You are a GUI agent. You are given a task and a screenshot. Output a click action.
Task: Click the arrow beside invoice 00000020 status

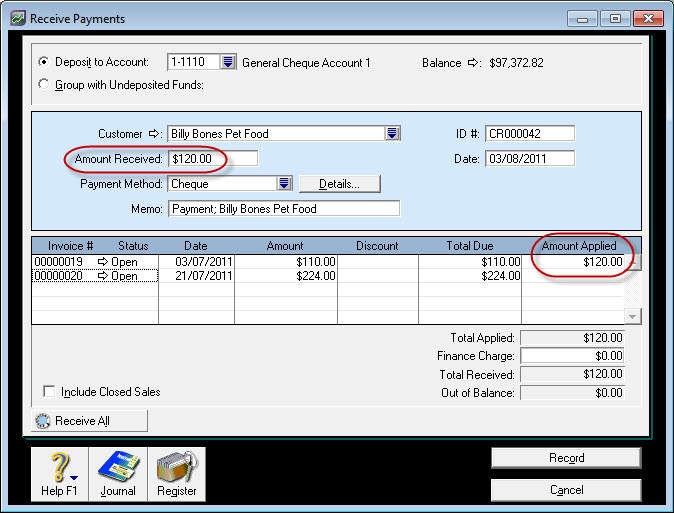click(x=103, y=277)
